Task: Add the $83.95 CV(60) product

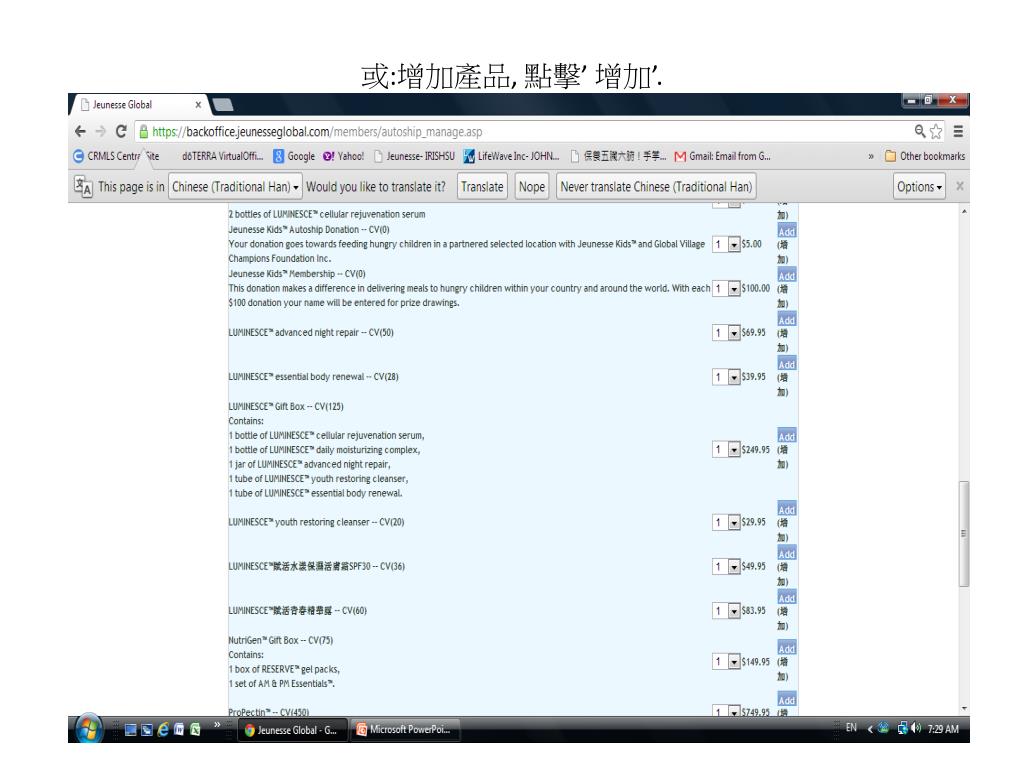Action: coord(786,599)
